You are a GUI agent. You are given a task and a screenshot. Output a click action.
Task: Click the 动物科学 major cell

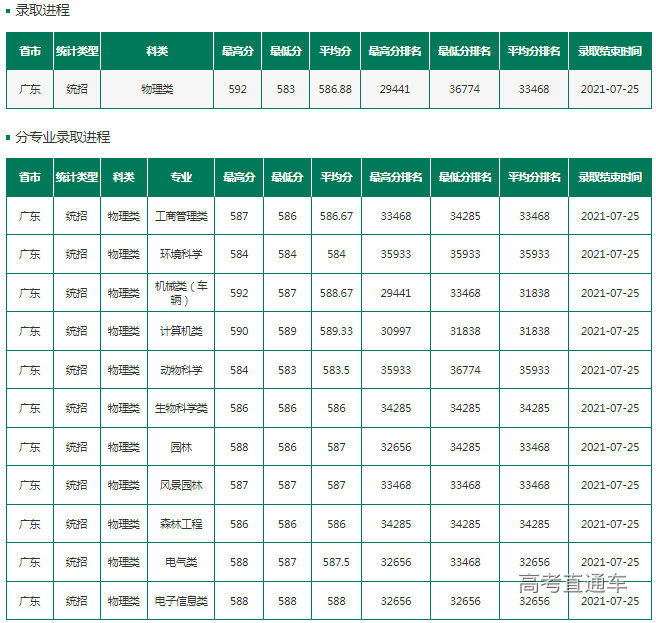point(181,370)
